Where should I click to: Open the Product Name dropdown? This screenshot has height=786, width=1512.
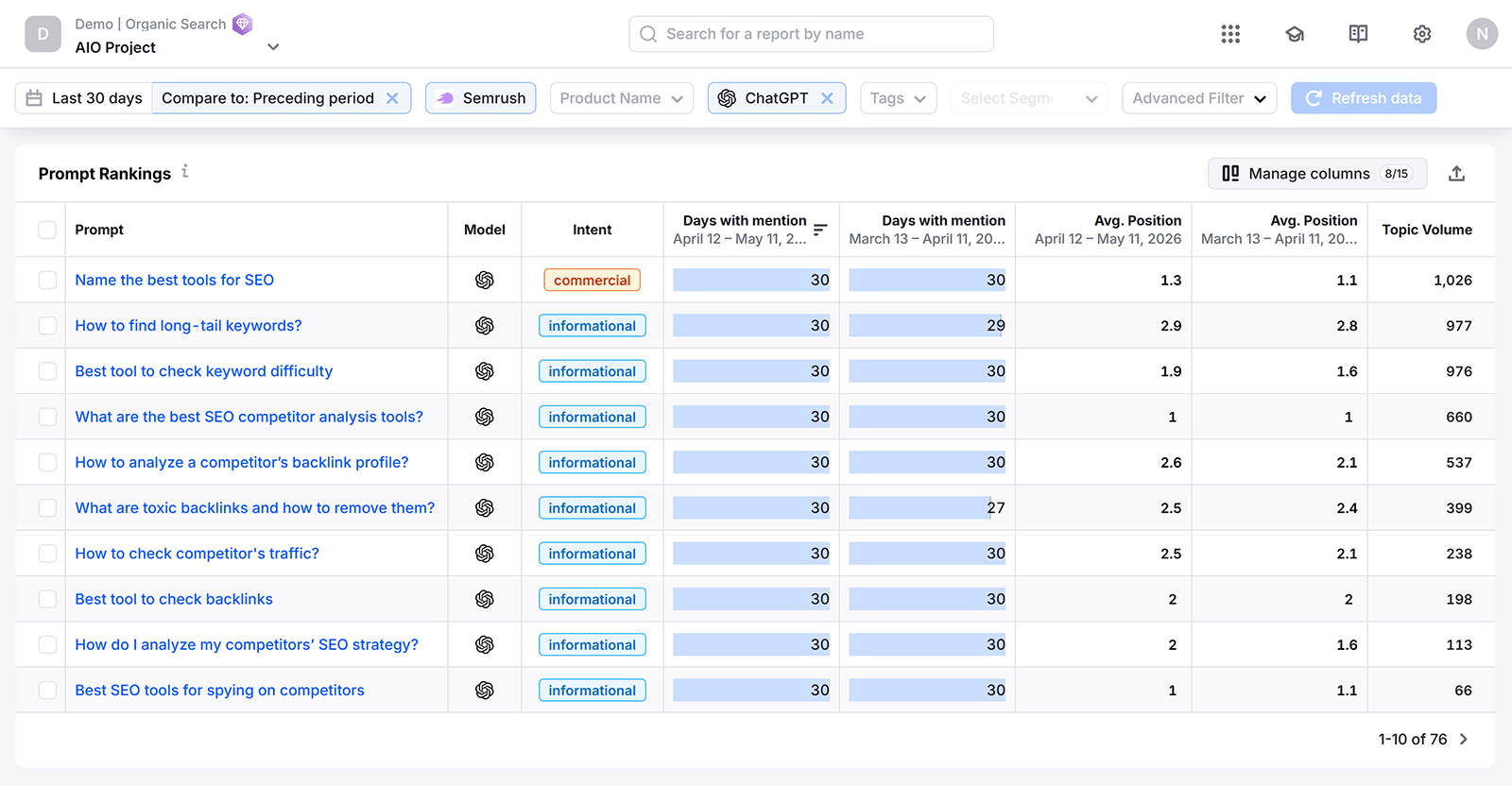[621, 98]
